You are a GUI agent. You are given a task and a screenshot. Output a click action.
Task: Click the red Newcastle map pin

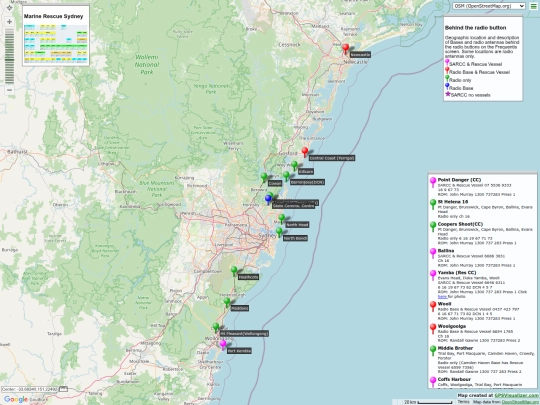(345, 49)
